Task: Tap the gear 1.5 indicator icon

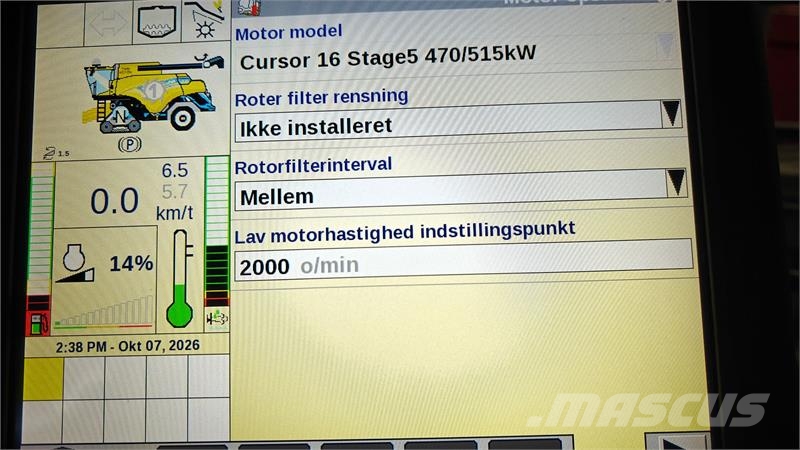Action: coord(56,153)
